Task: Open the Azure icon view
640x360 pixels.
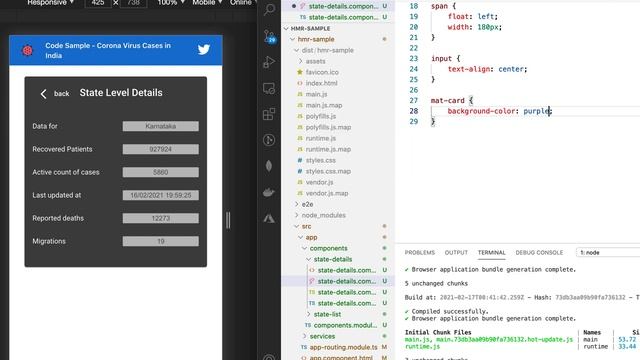Action: coord(269,218)
